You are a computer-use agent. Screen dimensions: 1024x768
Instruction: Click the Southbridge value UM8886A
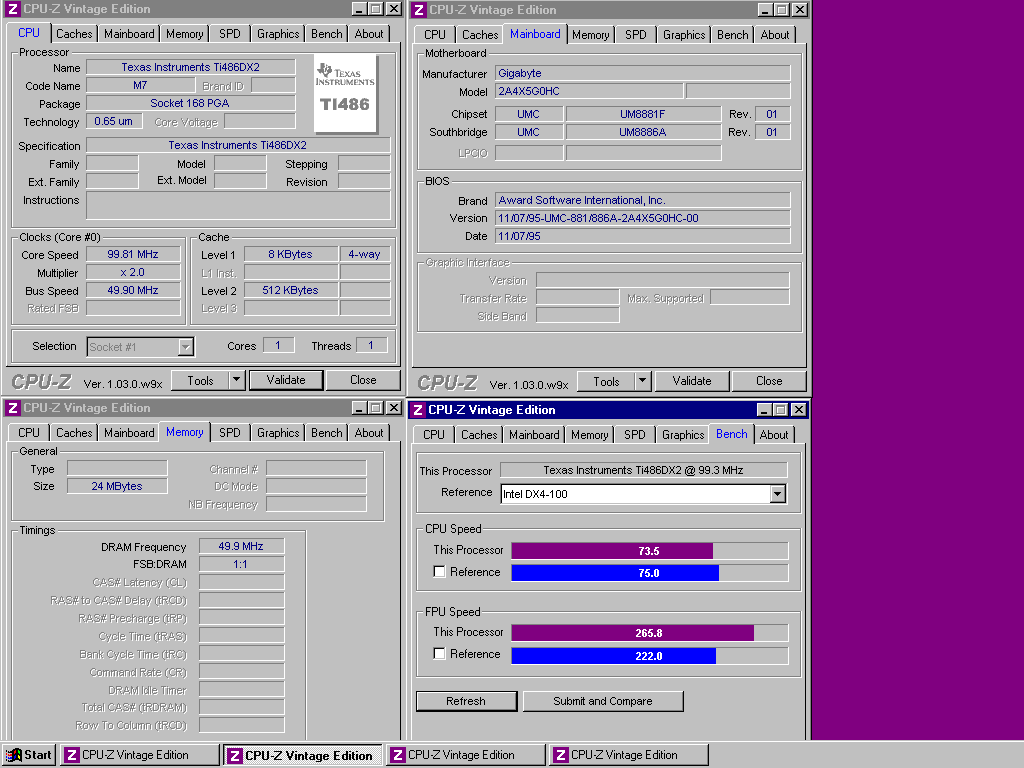643,133
